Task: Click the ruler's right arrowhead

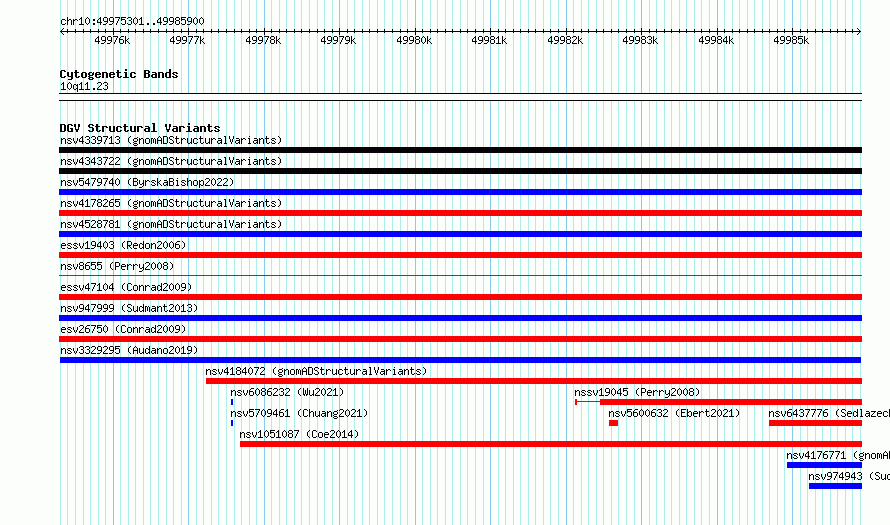Action: pyautogui.click(x=859, y=32)
